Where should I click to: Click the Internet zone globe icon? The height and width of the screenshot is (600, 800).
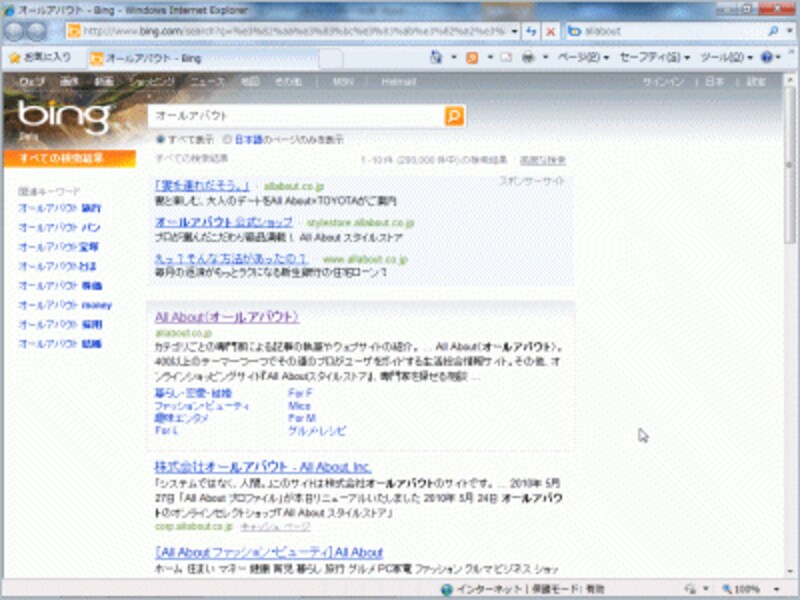click(446, 589)
